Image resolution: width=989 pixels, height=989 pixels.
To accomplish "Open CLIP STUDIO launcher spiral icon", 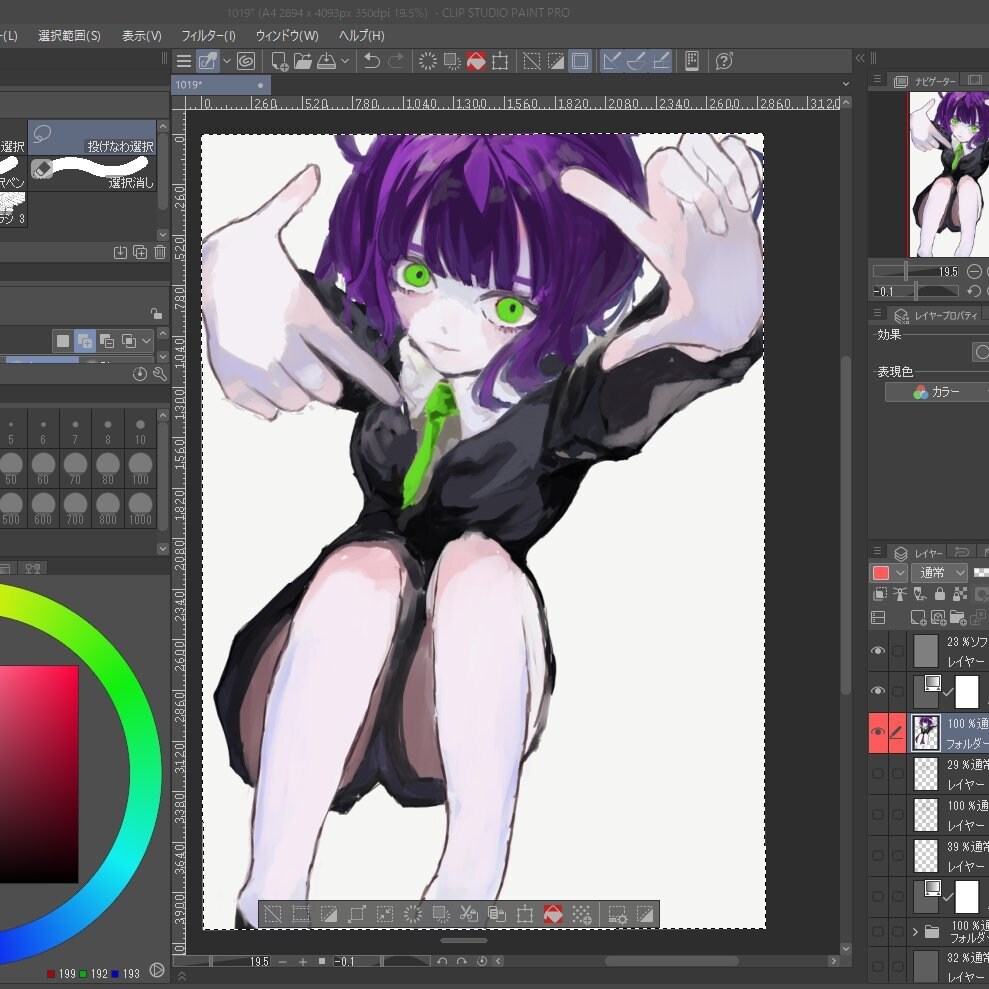I will click(246, 61).
